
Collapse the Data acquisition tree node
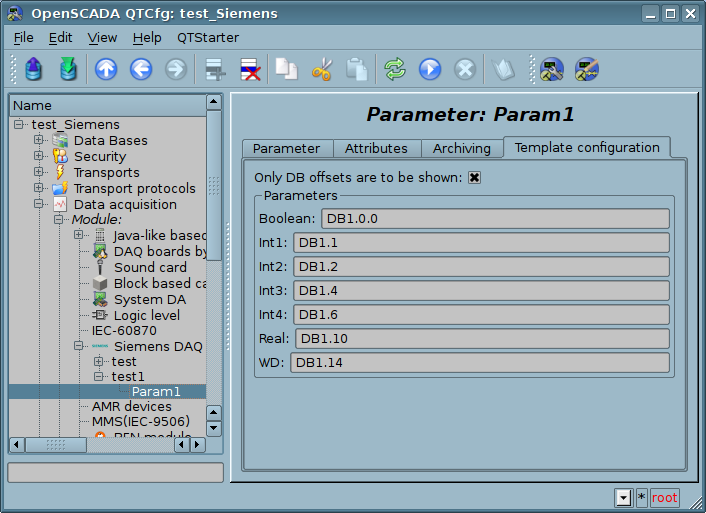pos(39,204)
